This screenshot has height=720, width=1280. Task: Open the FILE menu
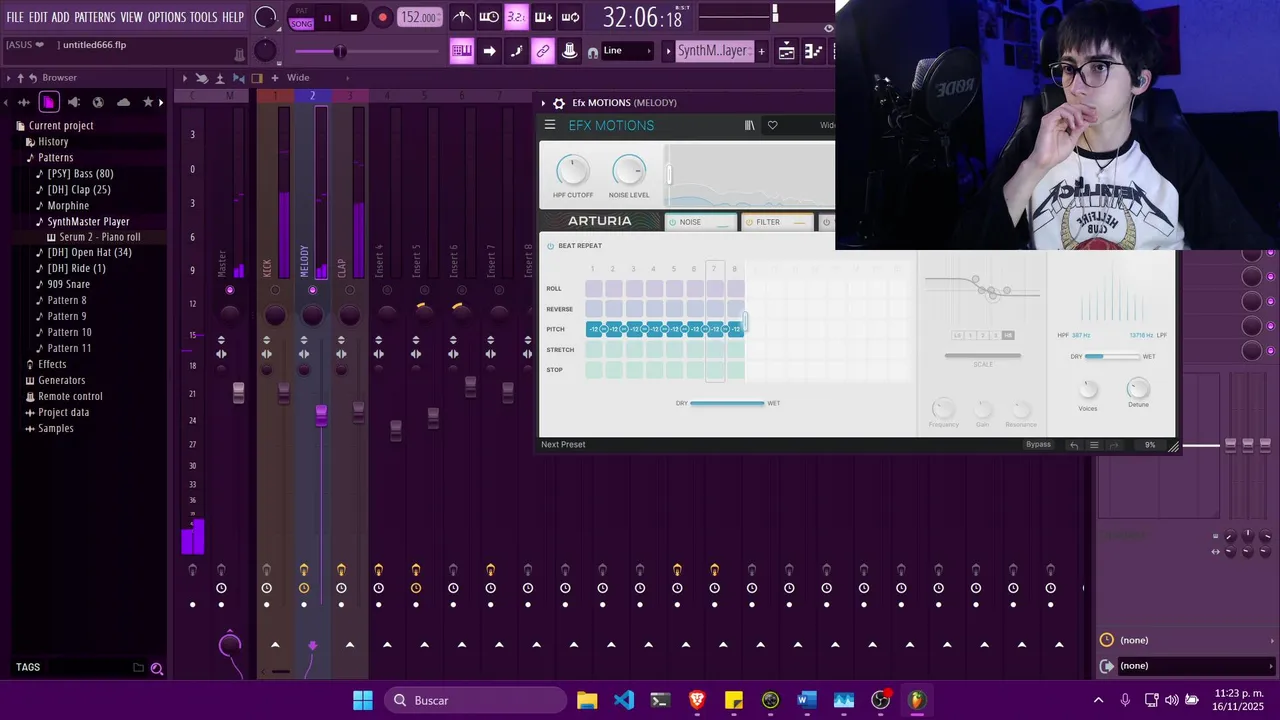pyautogui.click(x=15, y=17)
